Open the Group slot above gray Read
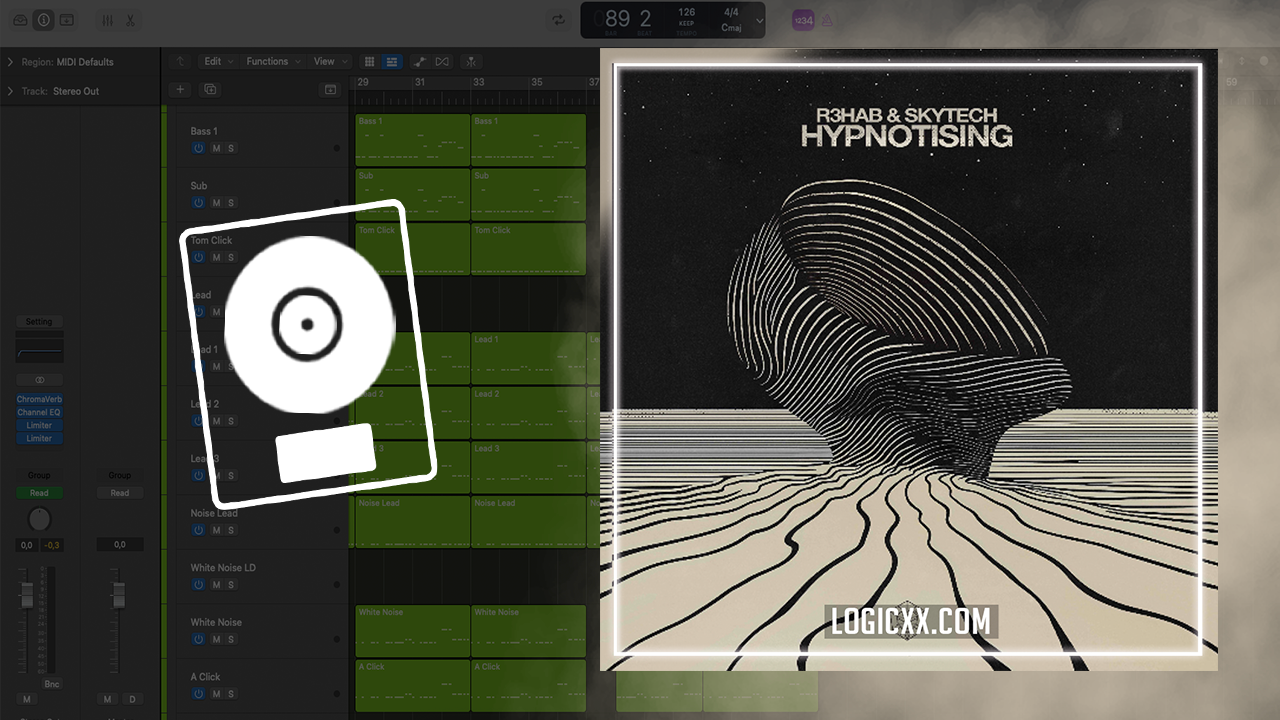Image resolution: width=1280 pixels, height=720 pixels. (120, 475)
